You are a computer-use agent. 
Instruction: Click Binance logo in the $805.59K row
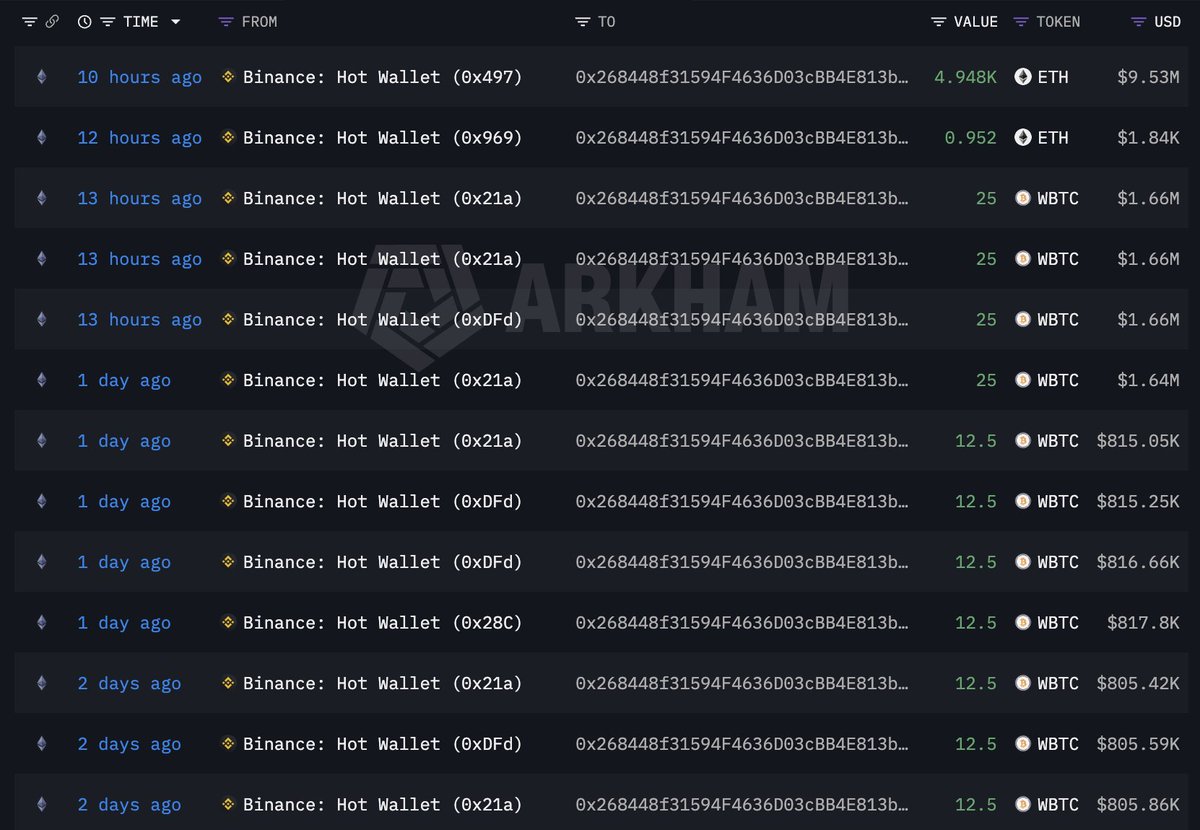[x=228, y=743]
